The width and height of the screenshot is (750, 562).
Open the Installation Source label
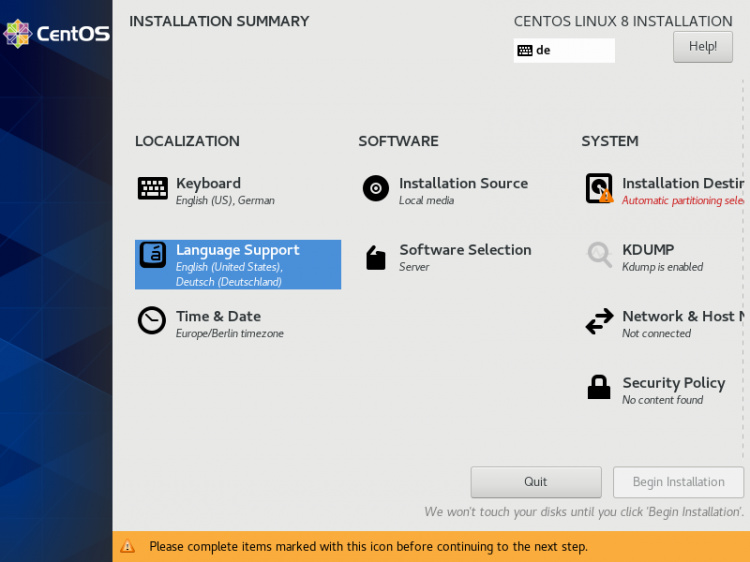click(463, 183)
